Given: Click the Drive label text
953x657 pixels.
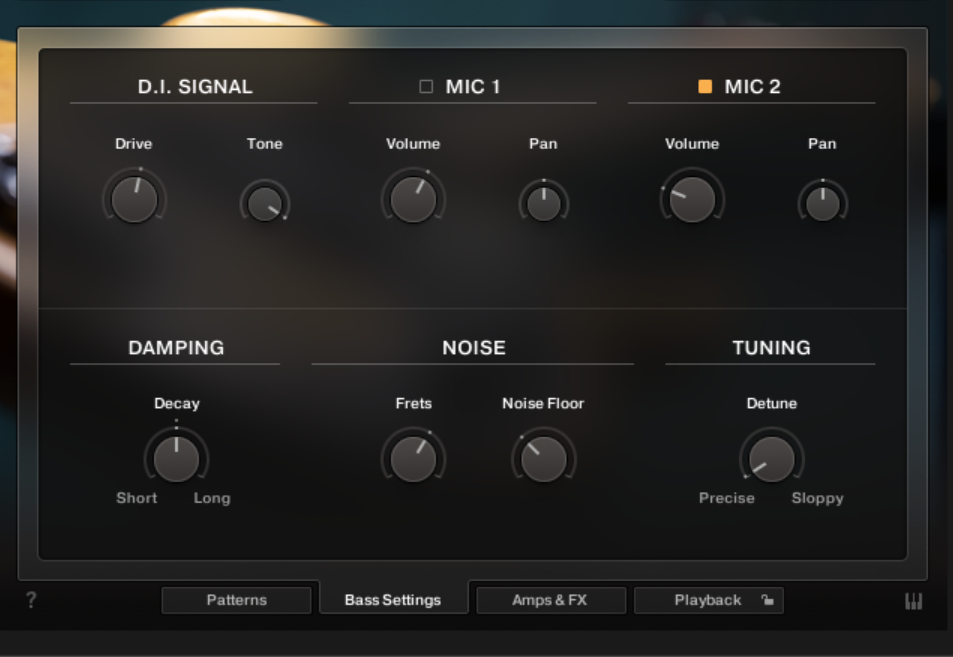Looking at the screenshot, I should (134, 144).
